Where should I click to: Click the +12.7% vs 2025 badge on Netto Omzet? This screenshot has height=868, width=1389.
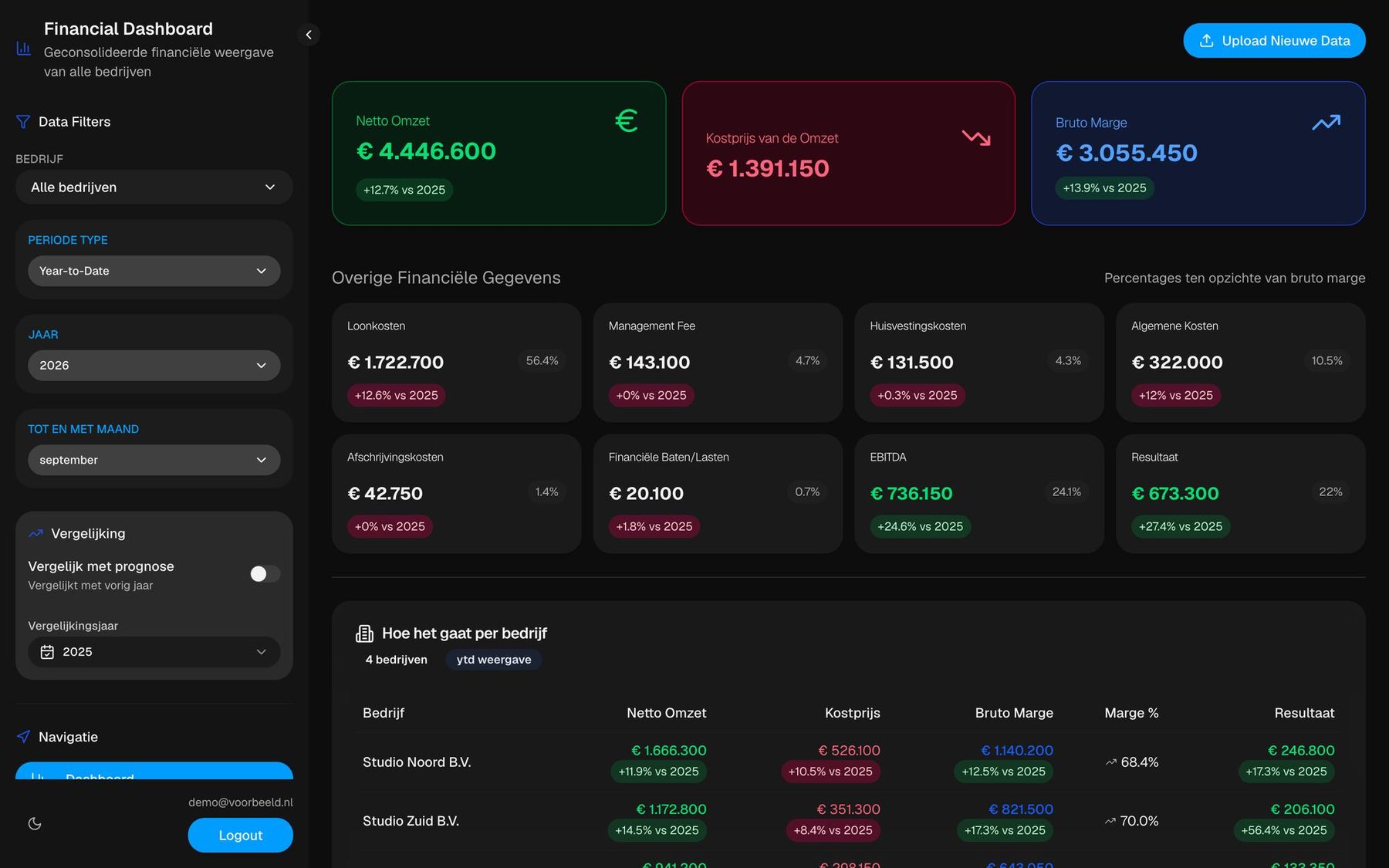pos(404,190)
